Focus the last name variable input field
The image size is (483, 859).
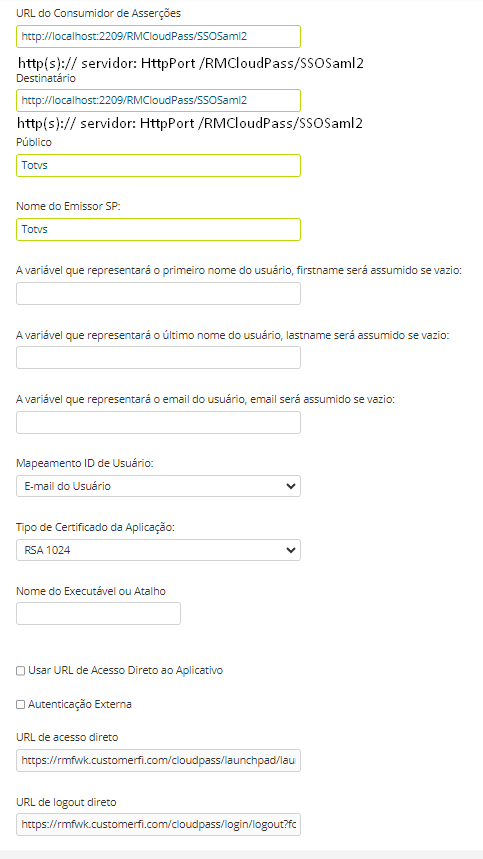point(158,358)
